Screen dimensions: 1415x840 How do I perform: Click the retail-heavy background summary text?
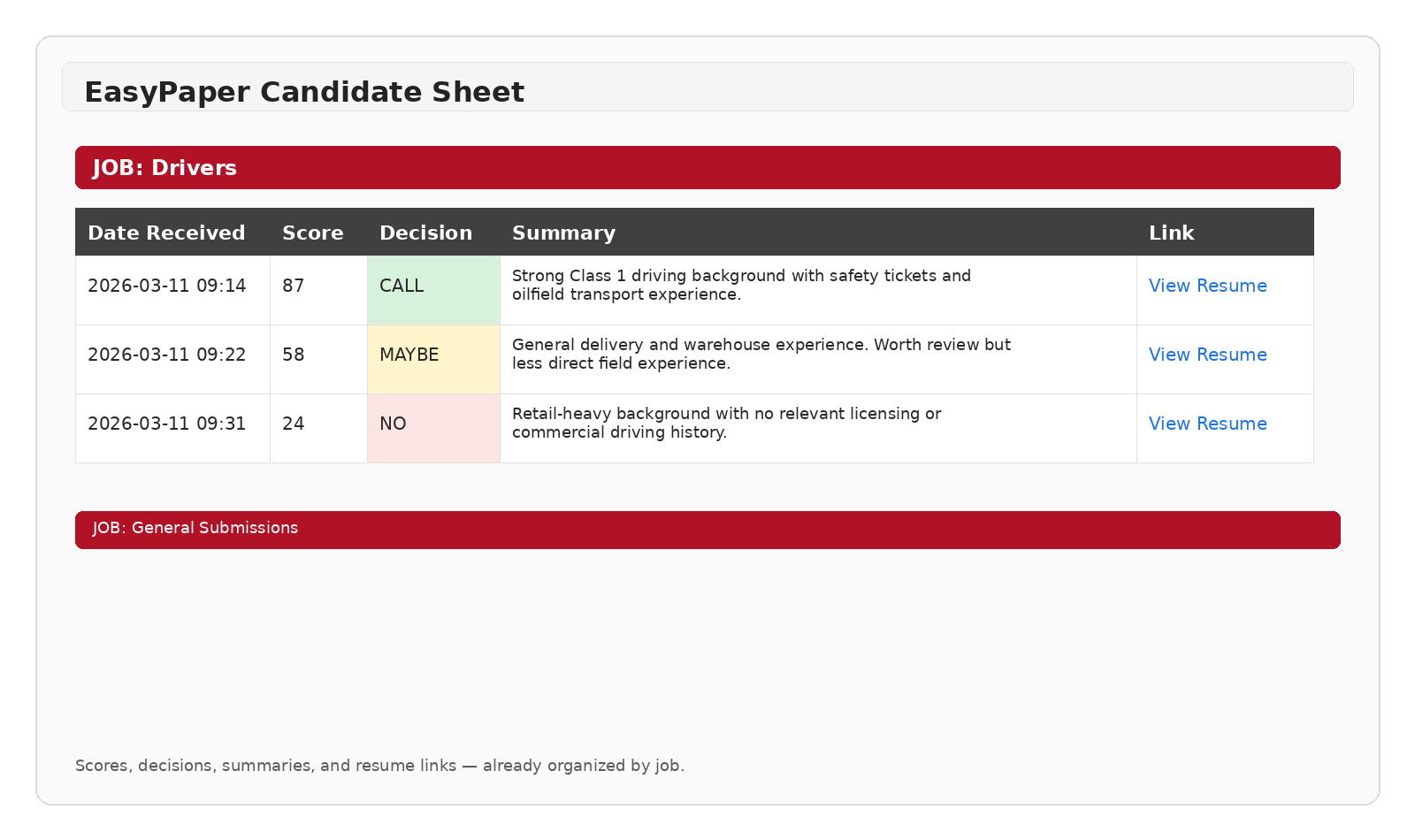pos(727,424)
